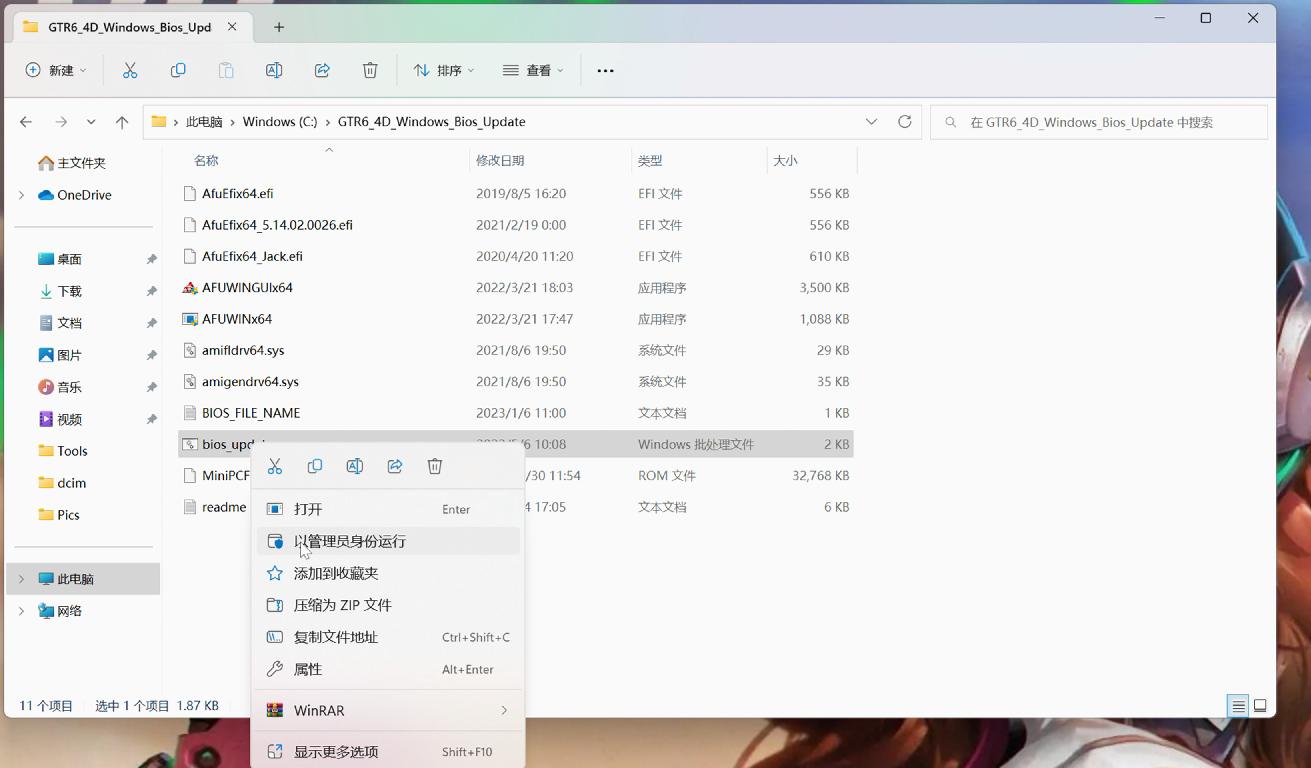Click the Refresh icon beside the address bar
Viewport: 1311px width, 768px height.
(x=905, y=121)
